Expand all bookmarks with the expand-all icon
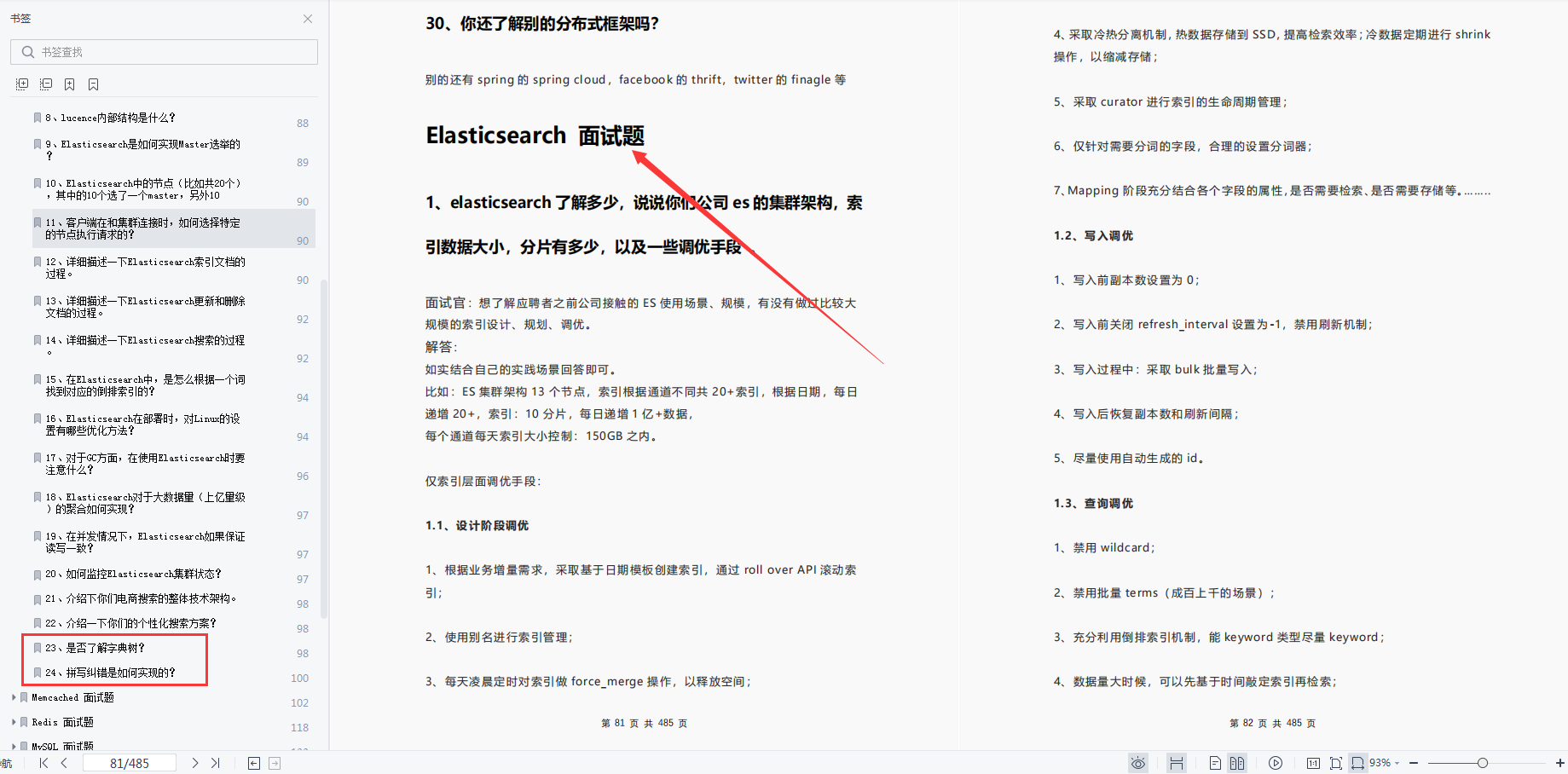The image size is (1568, 774). [x=22, y=84]
